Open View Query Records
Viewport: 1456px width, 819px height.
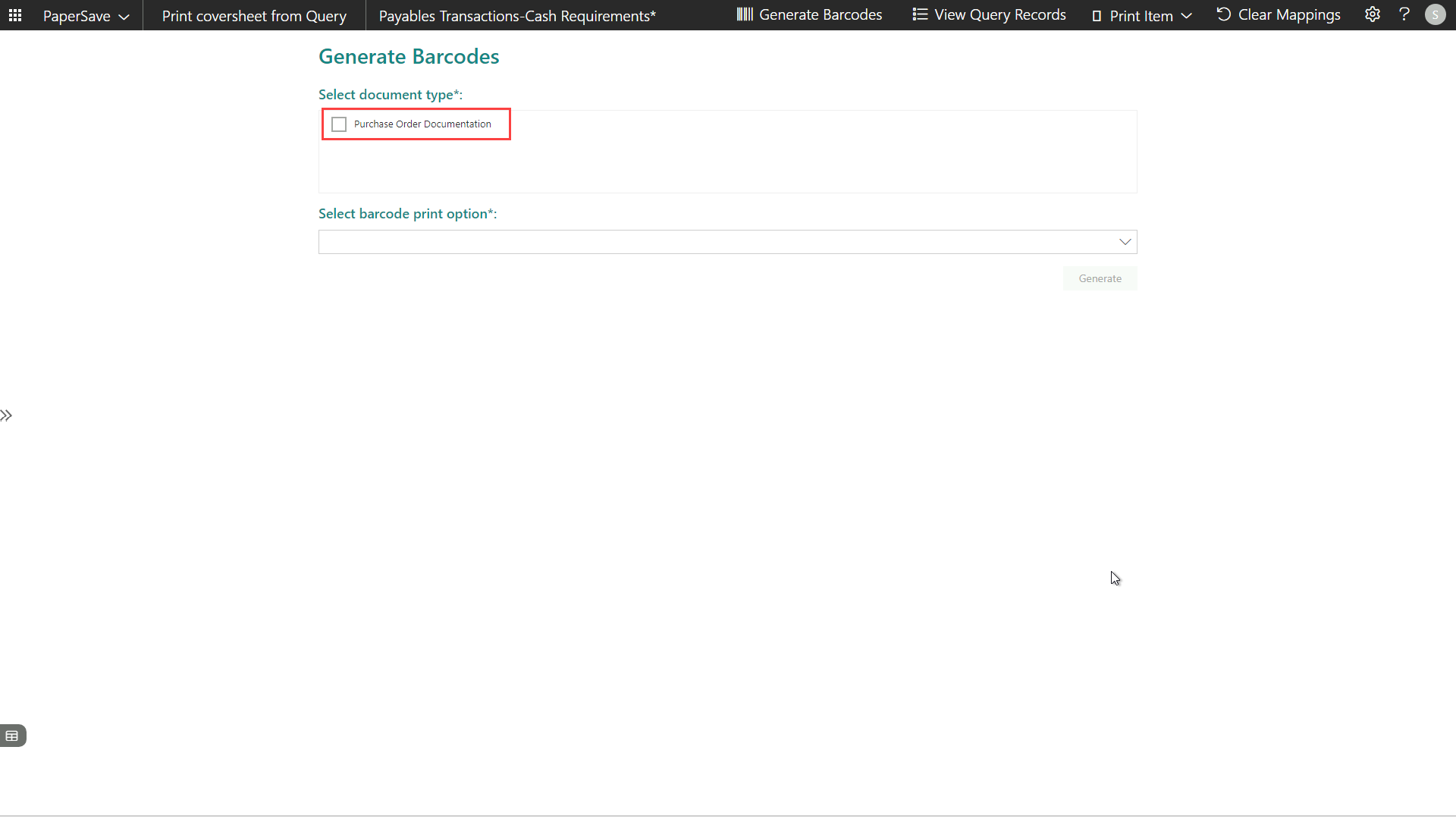tap(989, 15)
